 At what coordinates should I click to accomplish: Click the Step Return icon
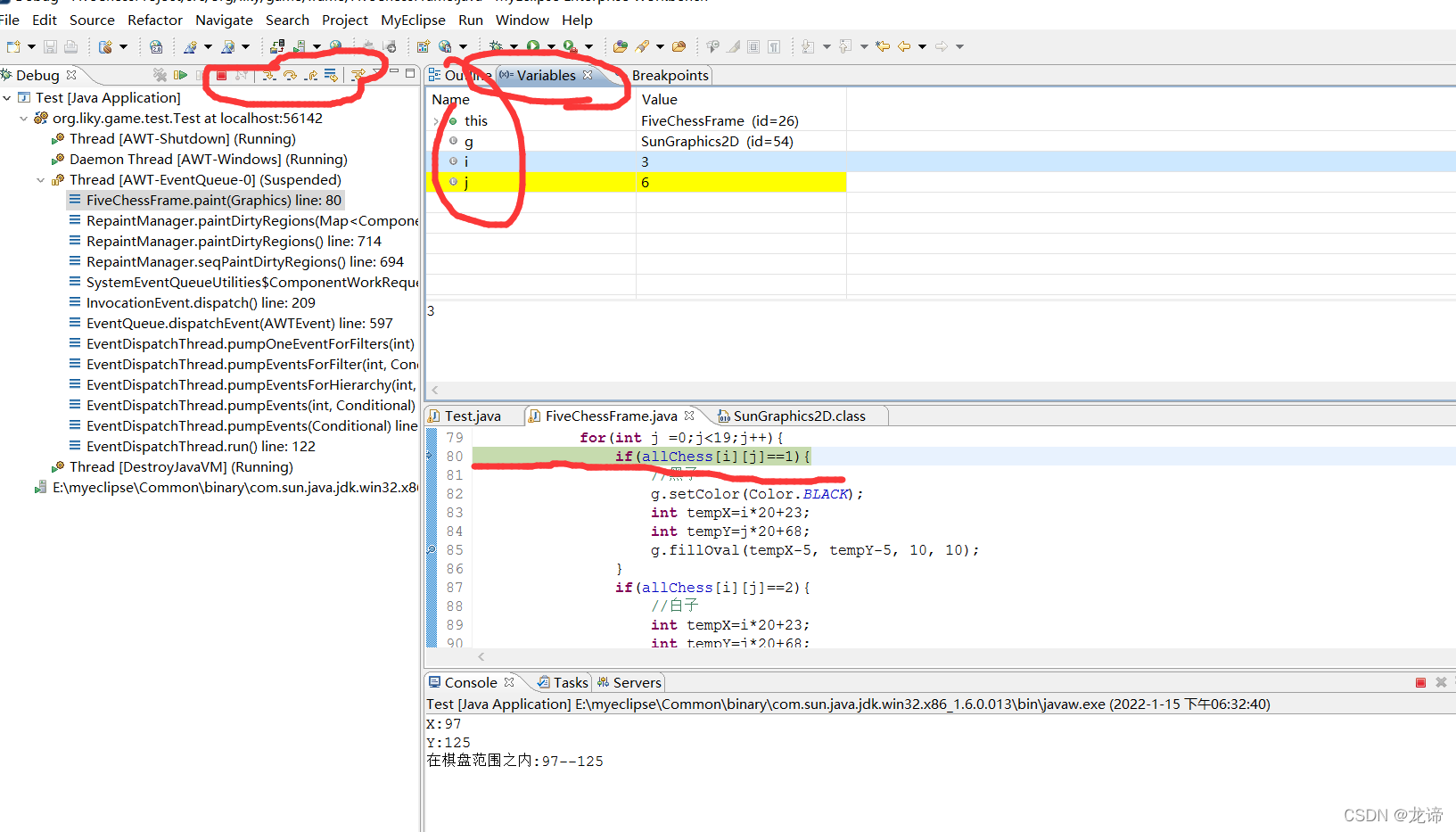coord(312,75)
